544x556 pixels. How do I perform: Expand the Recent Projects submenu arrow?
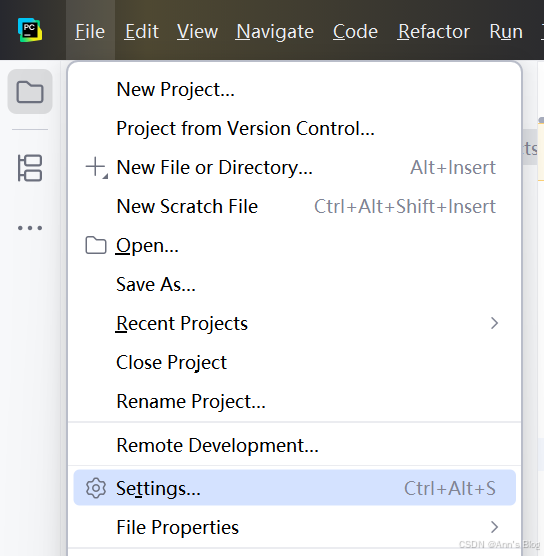pos(494,323)
